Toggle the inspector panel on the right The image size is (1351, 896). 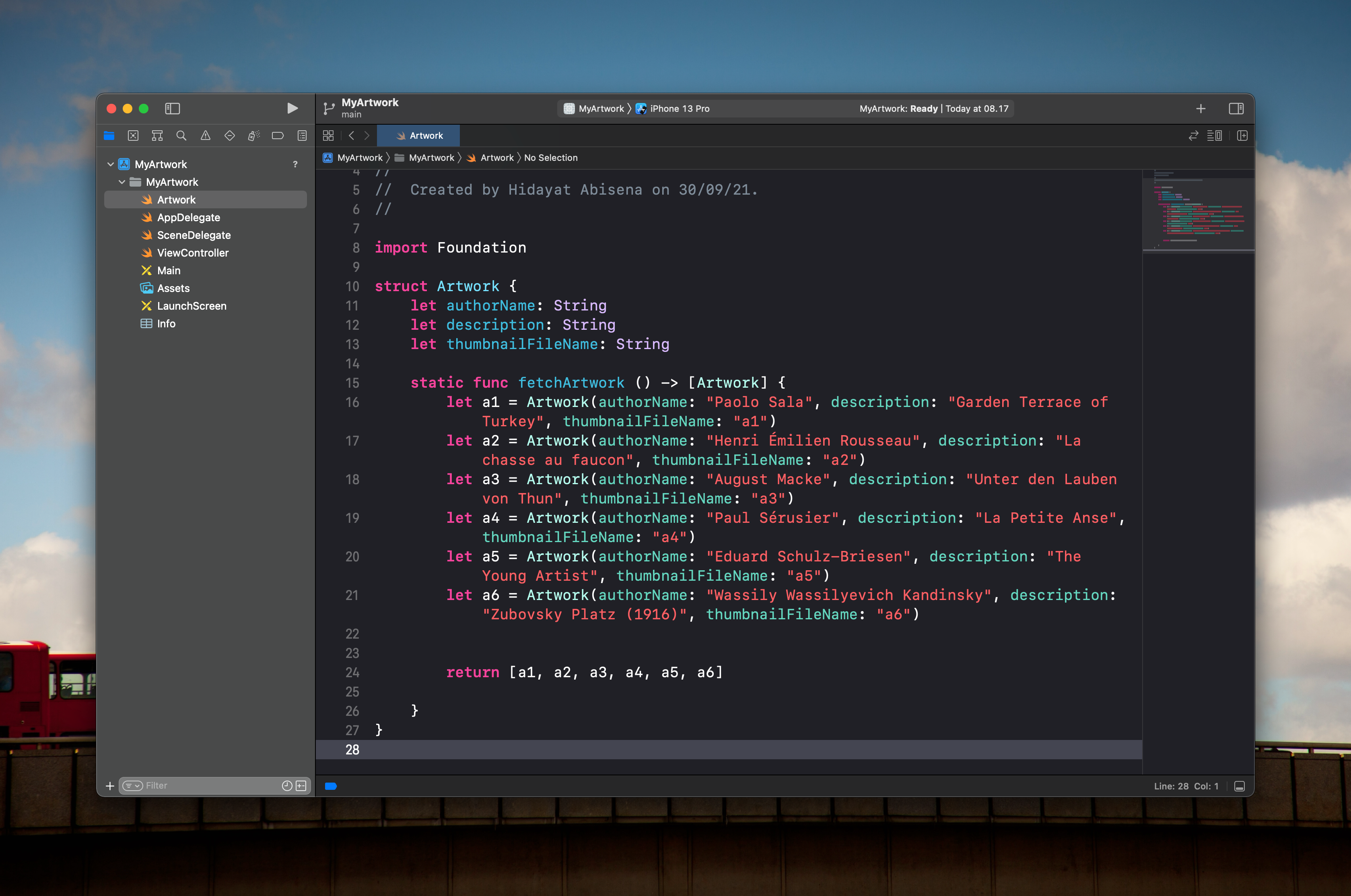(1236, 109)
